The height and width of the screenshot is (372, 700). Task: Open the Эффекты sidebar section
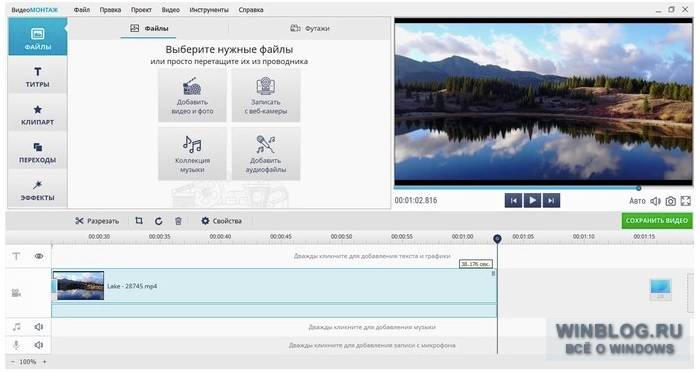click(x=38, y=190)
